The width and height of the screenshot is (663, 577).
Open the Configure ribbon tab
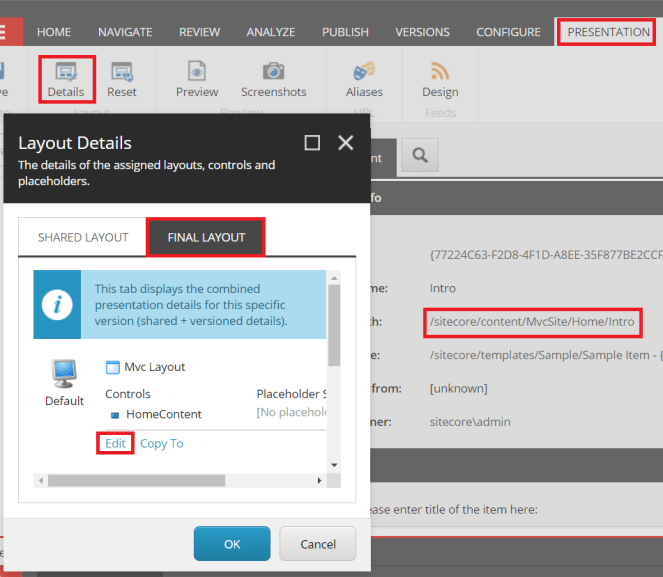coord(508,32)
